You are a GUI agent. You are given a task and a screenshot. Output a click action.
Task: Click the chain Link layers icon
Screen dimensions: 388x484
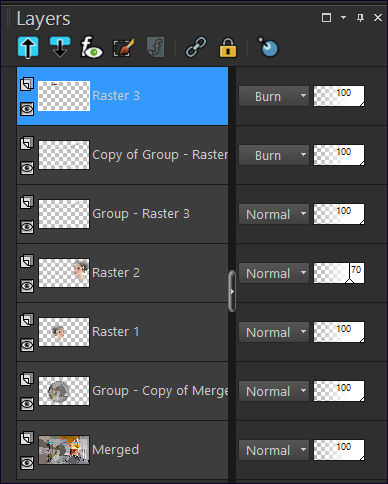[196, 47]
